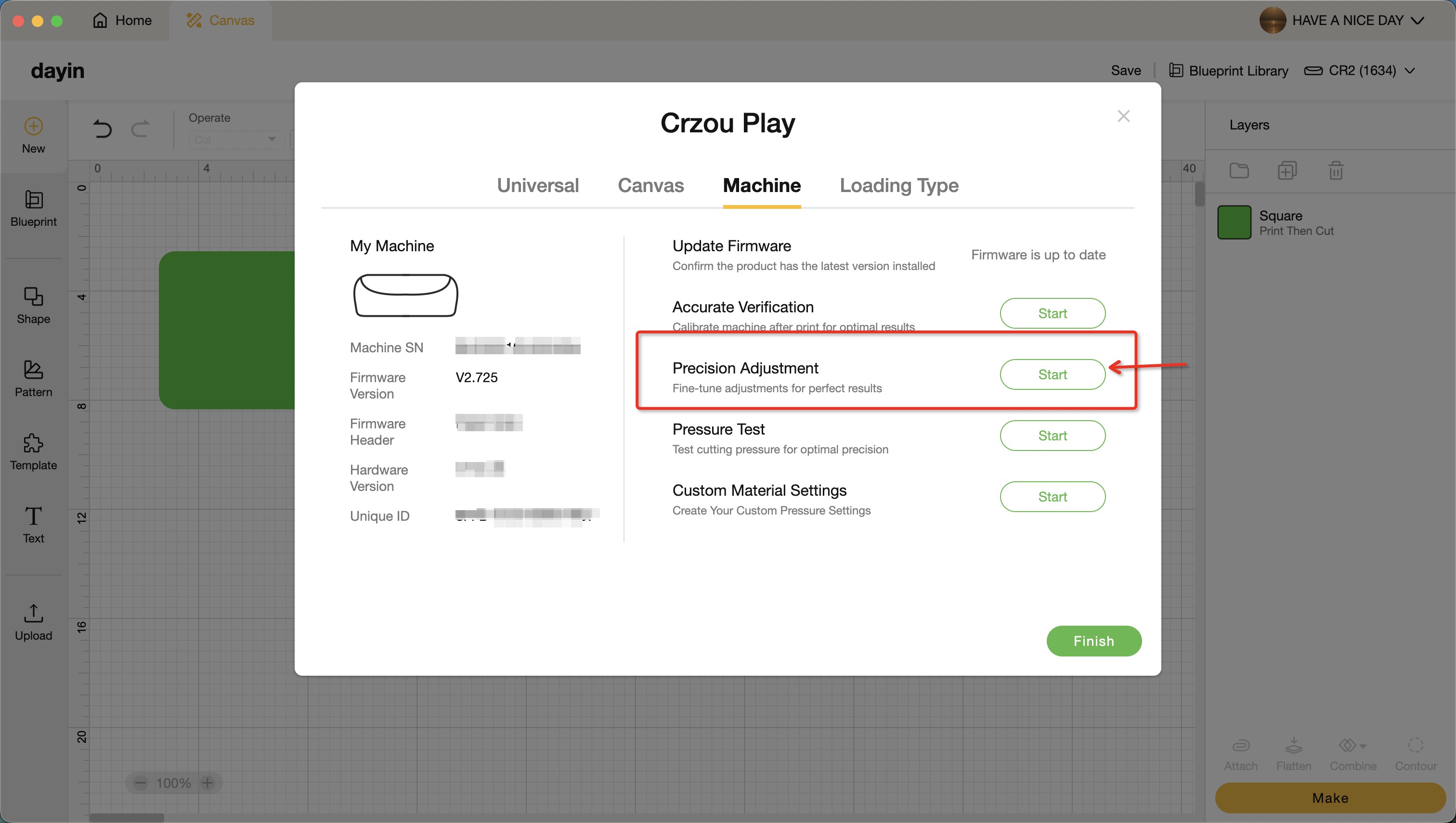The width and height of the screenshot is (1456, 823).
Task: Click the Contour tool
Action: (x=1416, y=754)
